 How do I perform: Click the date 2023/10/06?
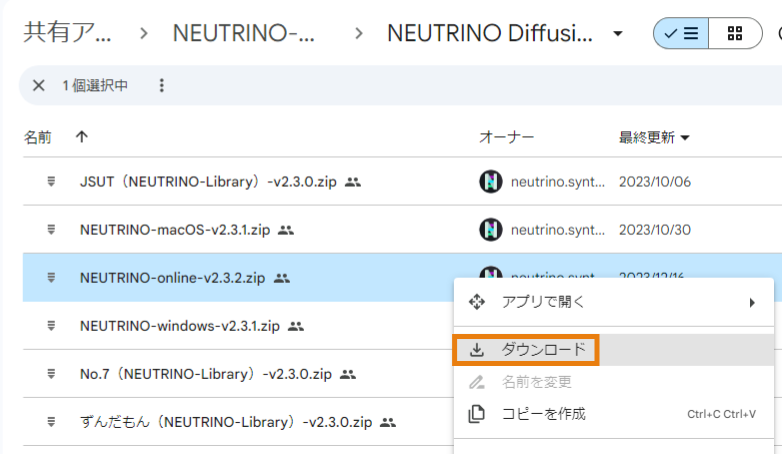click(x=655, y=182)
